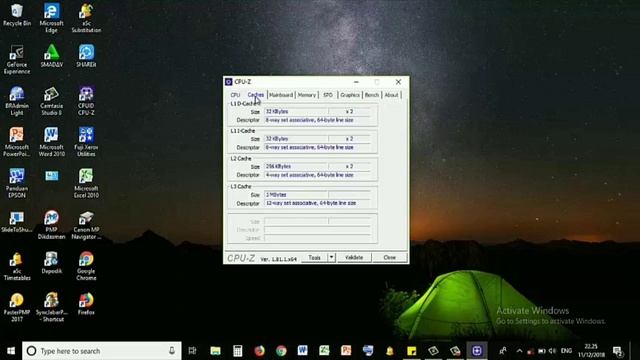
Task: Click the L3 Cache descriptor text
Action: 311,203
